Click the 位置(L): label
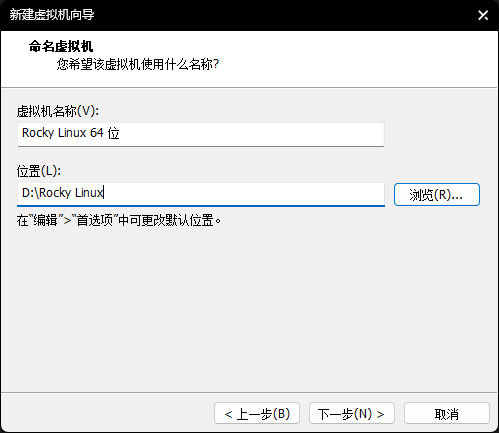Image resolution: width=499 pixels, height=433 pixels. click(x=39, y=171)
